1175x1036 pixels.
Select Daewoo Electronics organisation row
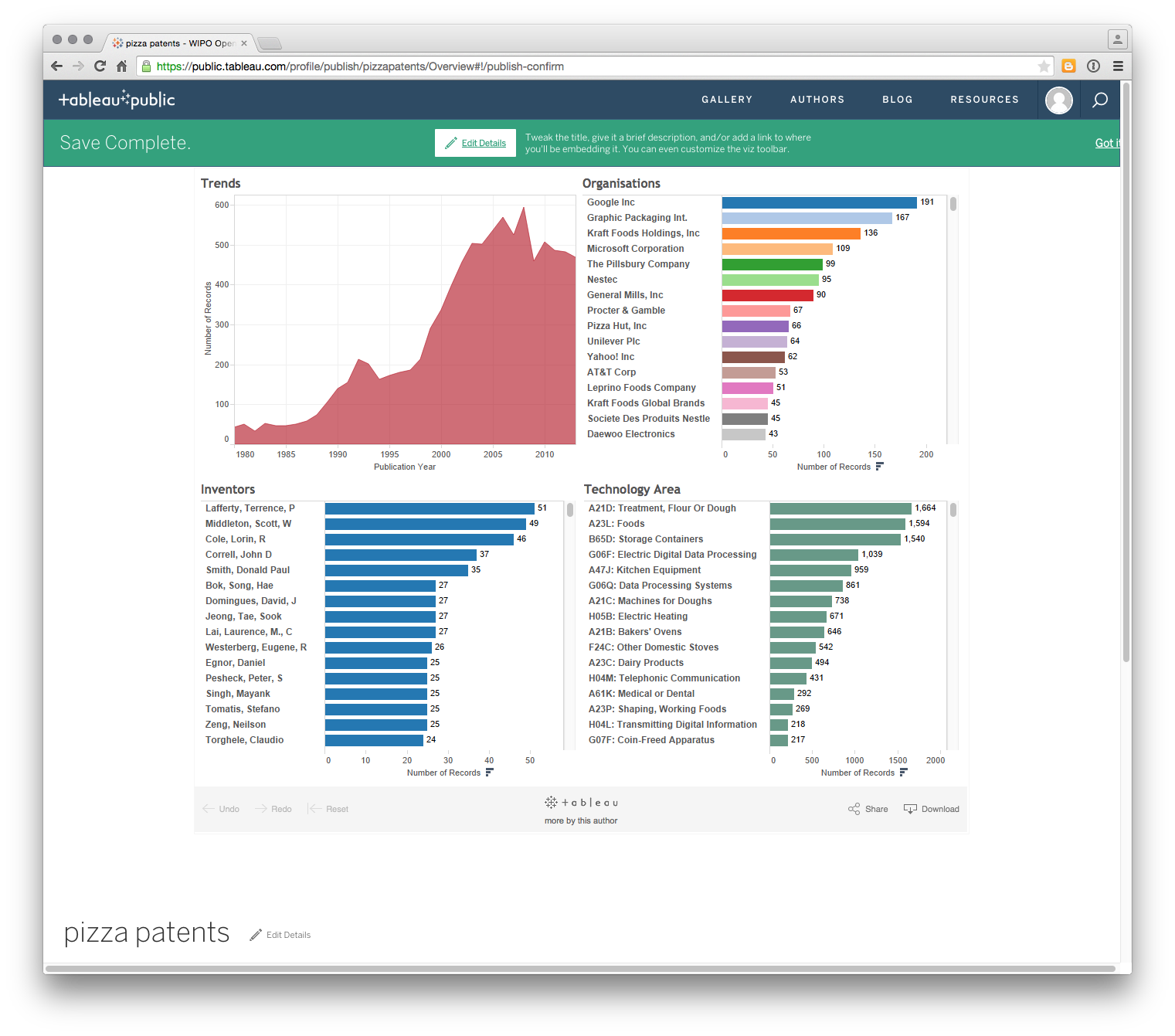[631, 434]
